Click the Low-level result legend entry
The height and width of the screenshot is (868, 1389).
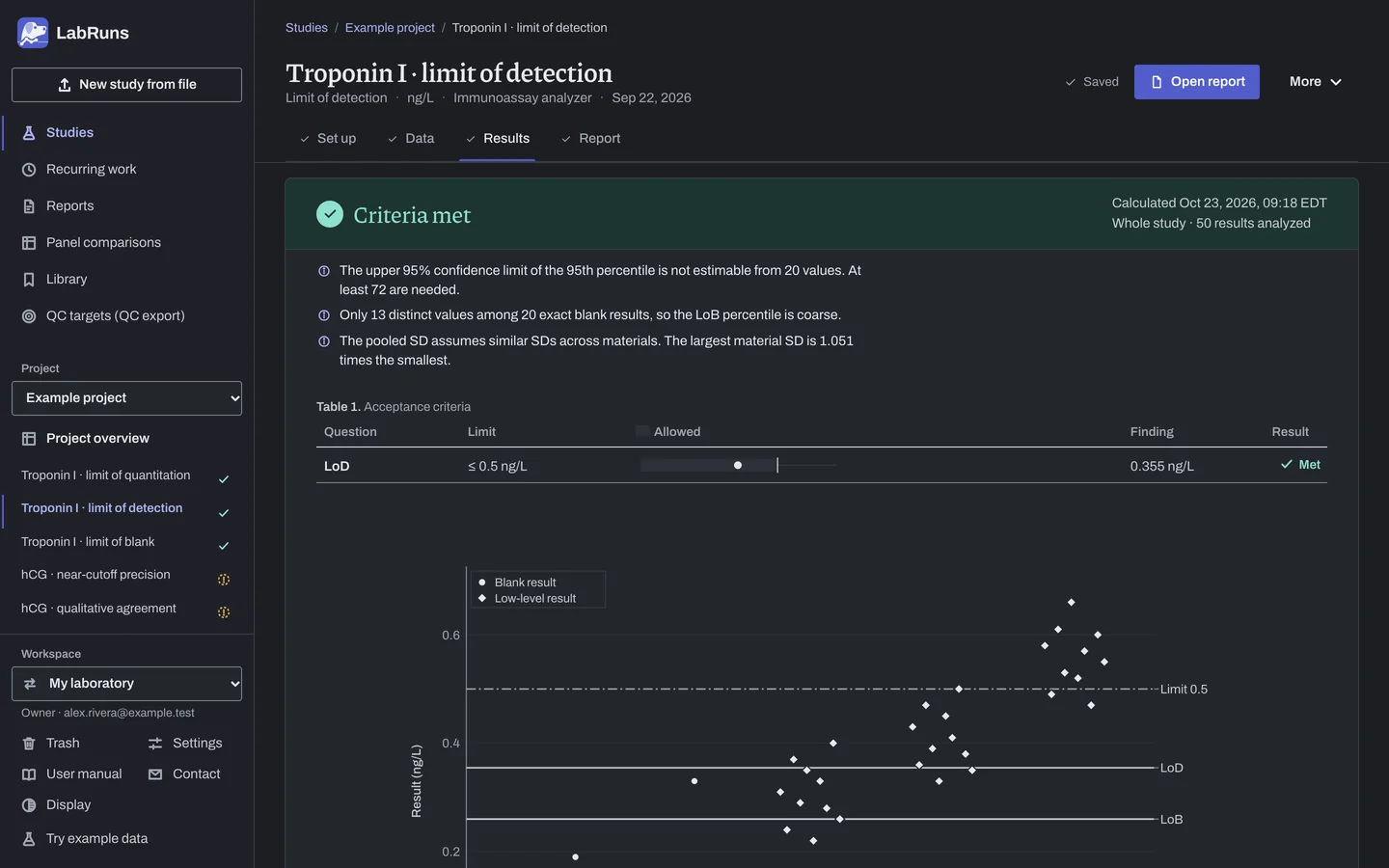pyautogui.click(x=527, y=599)
